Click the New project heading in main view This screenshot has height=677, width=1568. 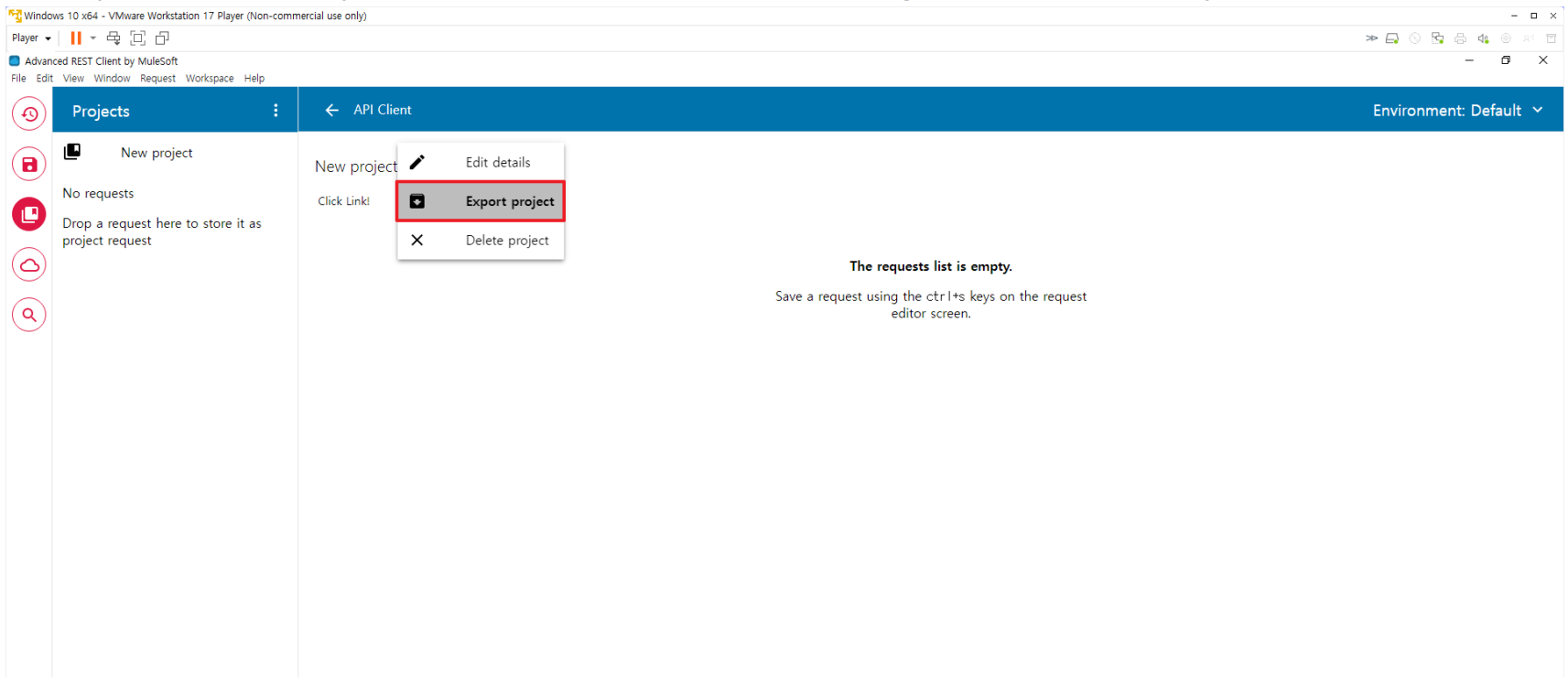pos(356,167)
